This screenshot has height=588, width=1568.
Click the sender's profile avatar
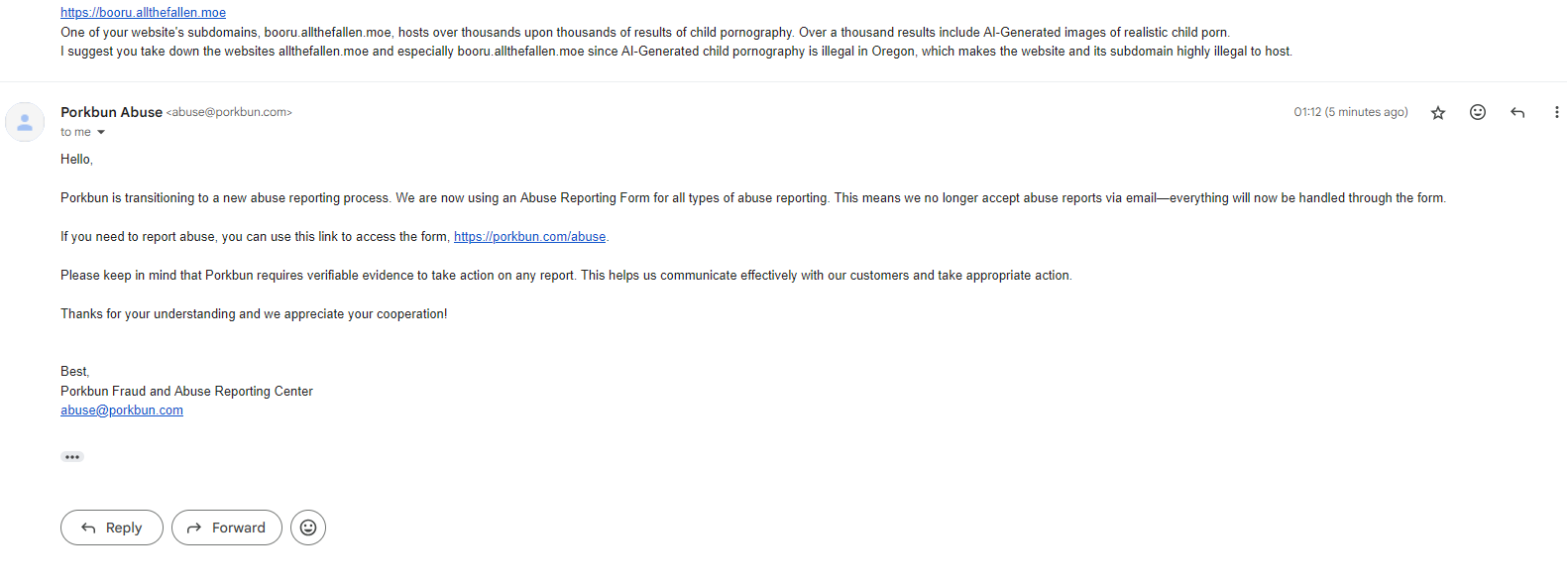click(25, 122)
